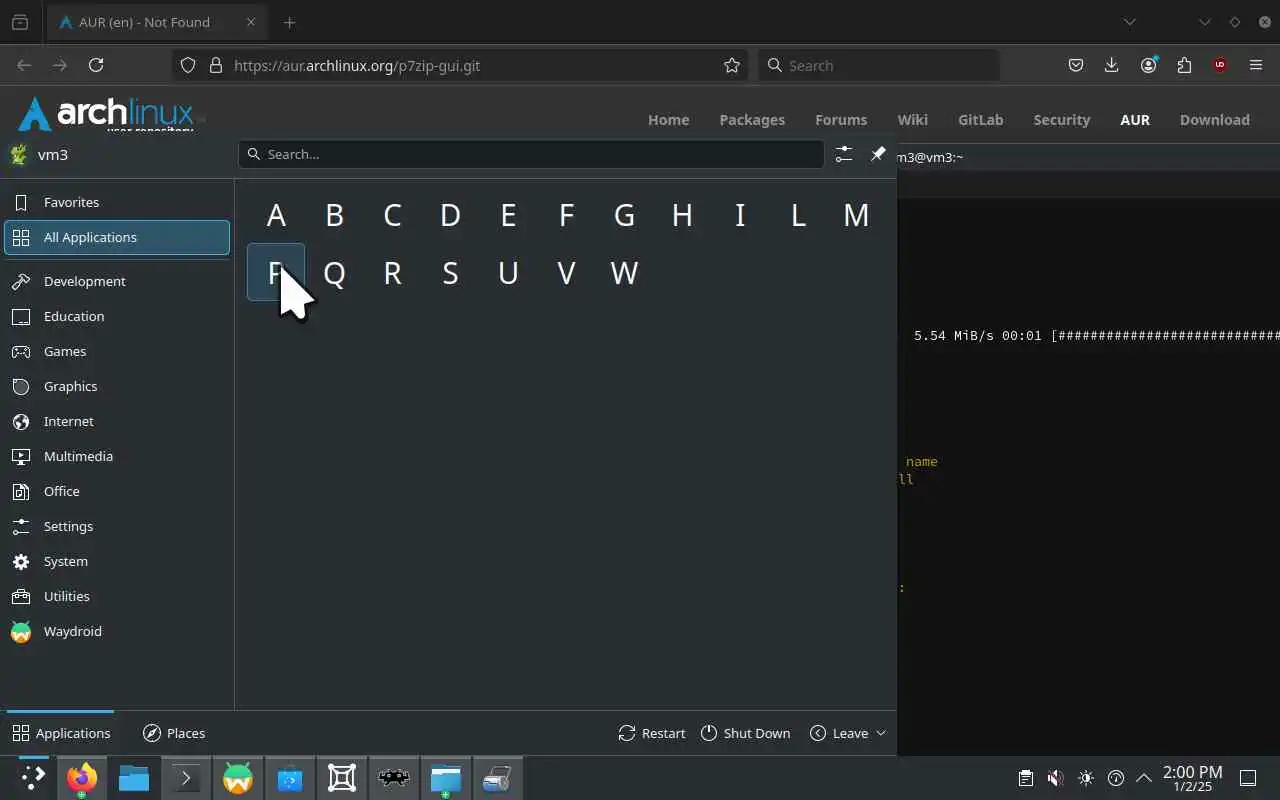
Task: Jump to applications starting with I
Action: [x=740, y=215]
